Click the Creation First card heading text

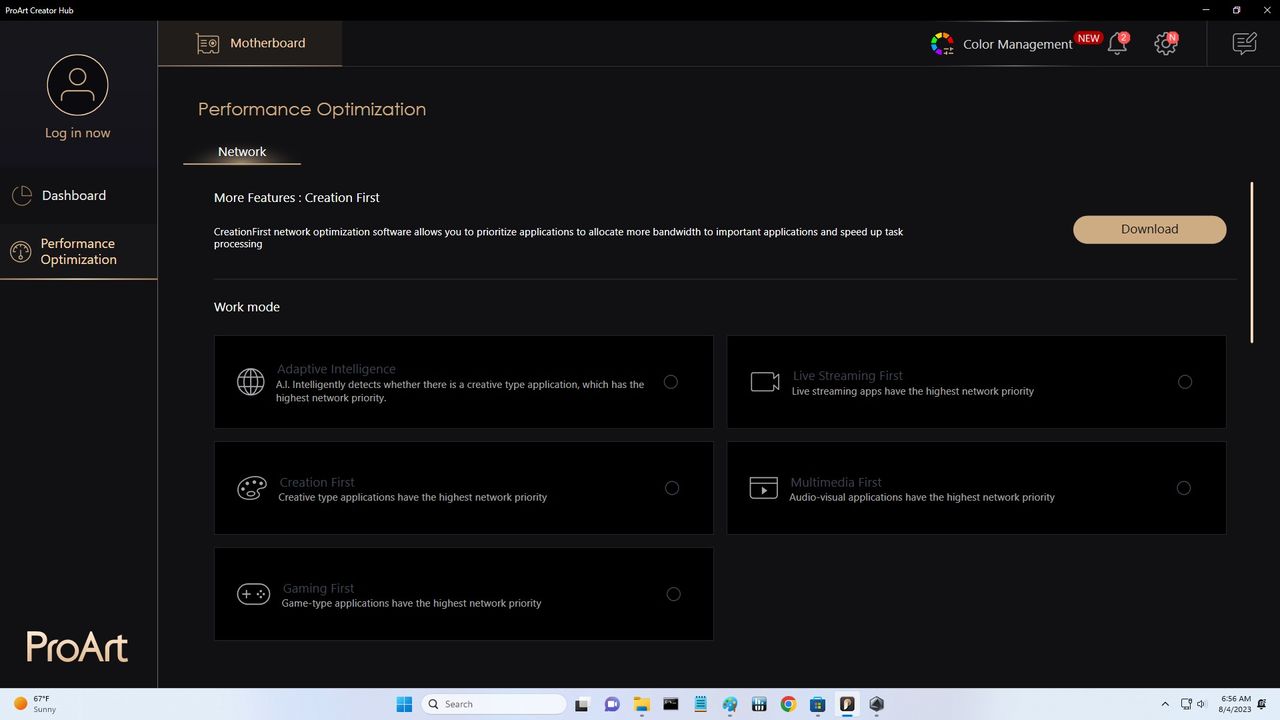[x=317, y=482]
